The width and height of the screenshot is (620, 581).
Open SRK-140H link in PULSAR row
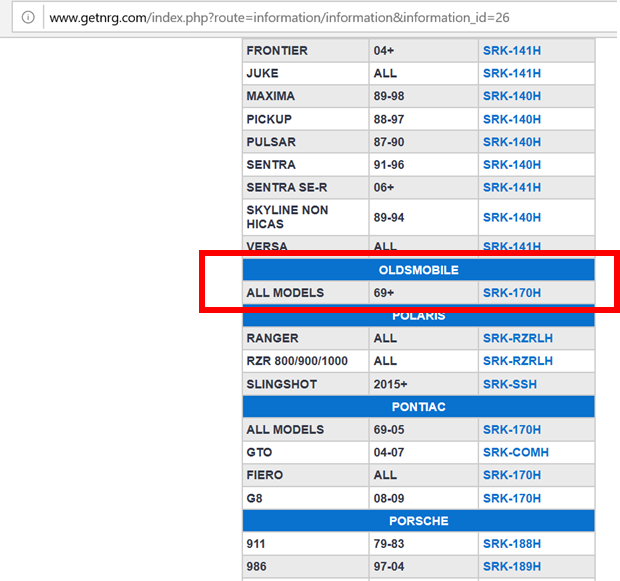click(x=512, y=142)
